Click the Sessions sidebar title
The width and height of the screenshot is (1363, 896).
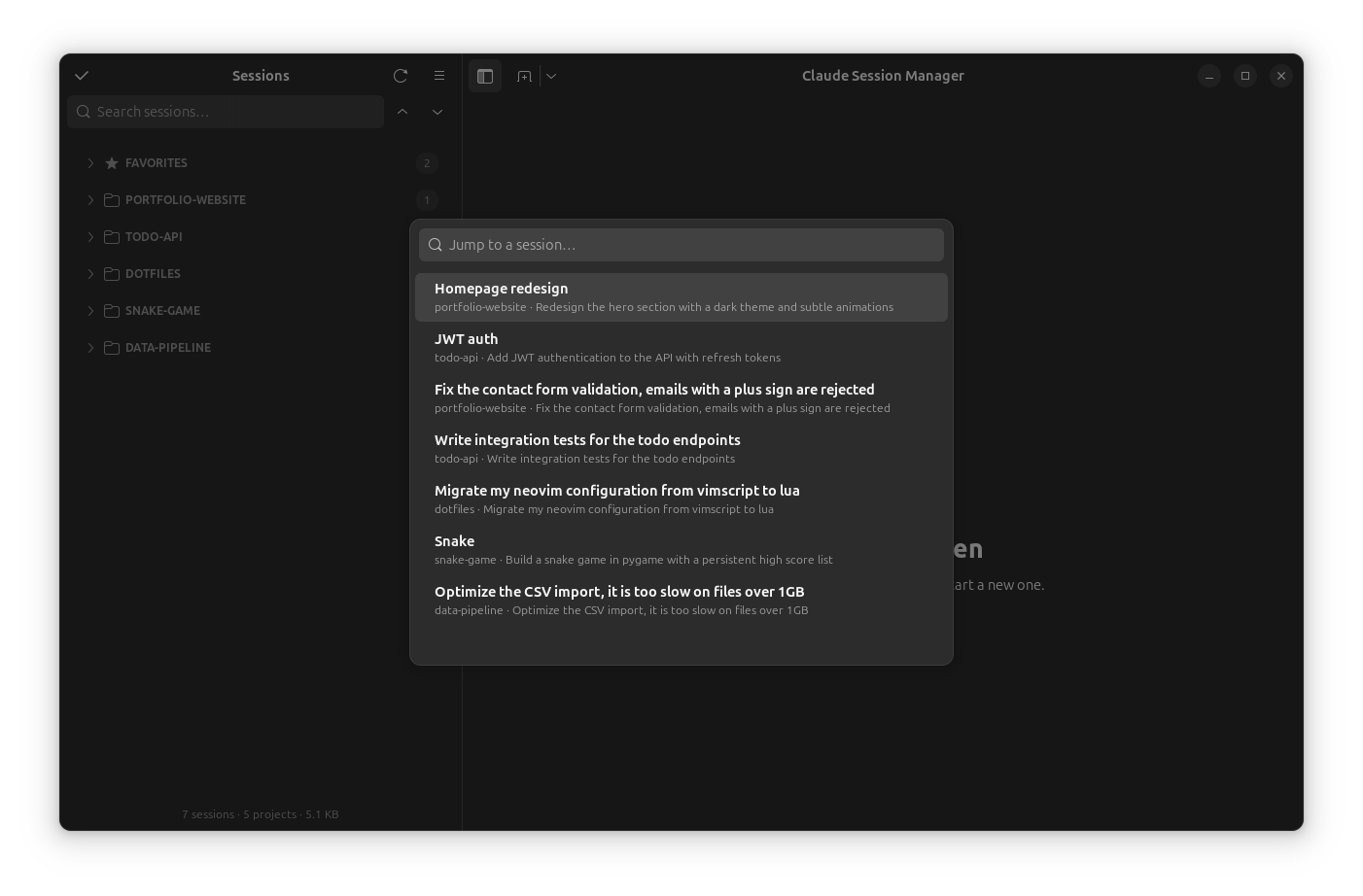[261, 76]
